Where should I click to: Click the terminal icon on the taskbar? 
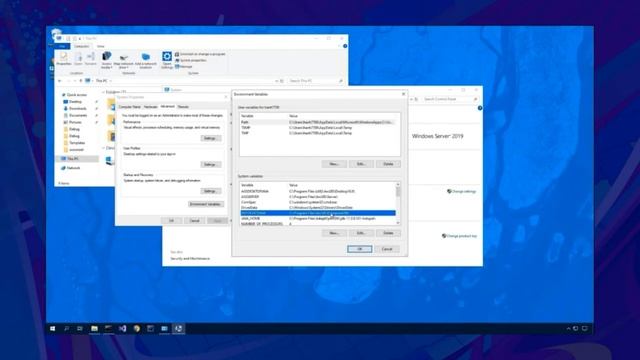tap(108, 329)
